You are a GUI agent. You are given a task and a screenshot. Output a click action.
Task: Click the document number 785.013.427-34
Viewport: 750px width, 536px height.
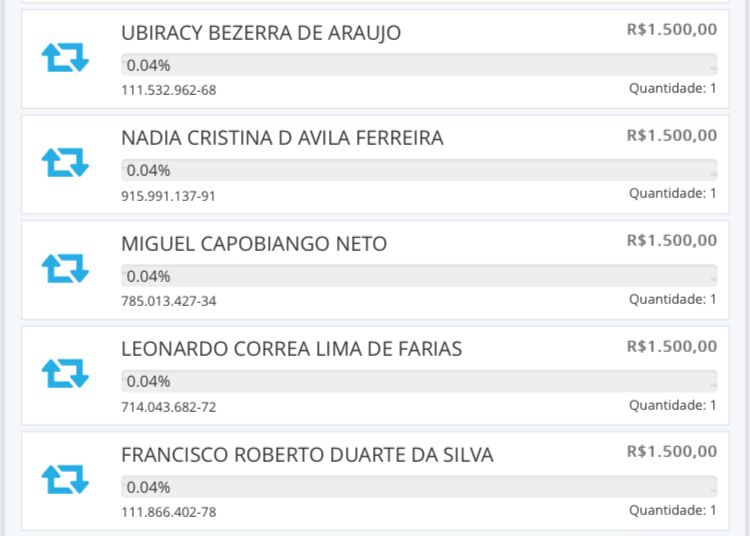[168, 301]
